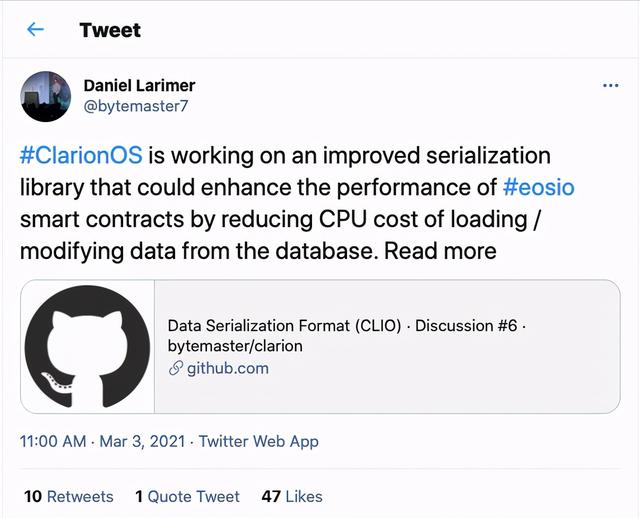This screenshot has height=518, width=640.
Task: Click the github.com link icon
Action: (176, 368)
